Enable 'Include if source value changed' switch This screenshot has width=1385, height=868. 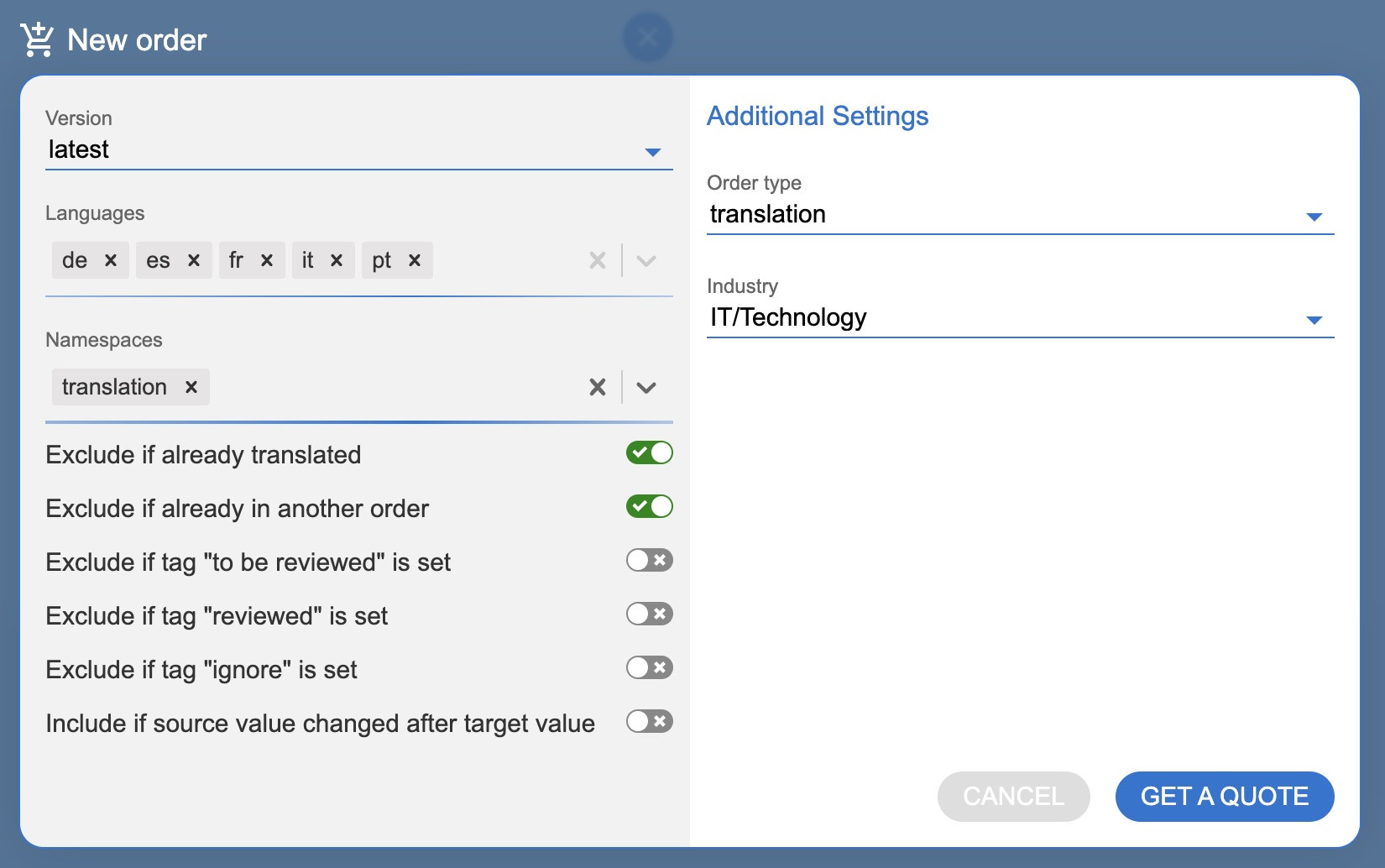click(649, 722)
